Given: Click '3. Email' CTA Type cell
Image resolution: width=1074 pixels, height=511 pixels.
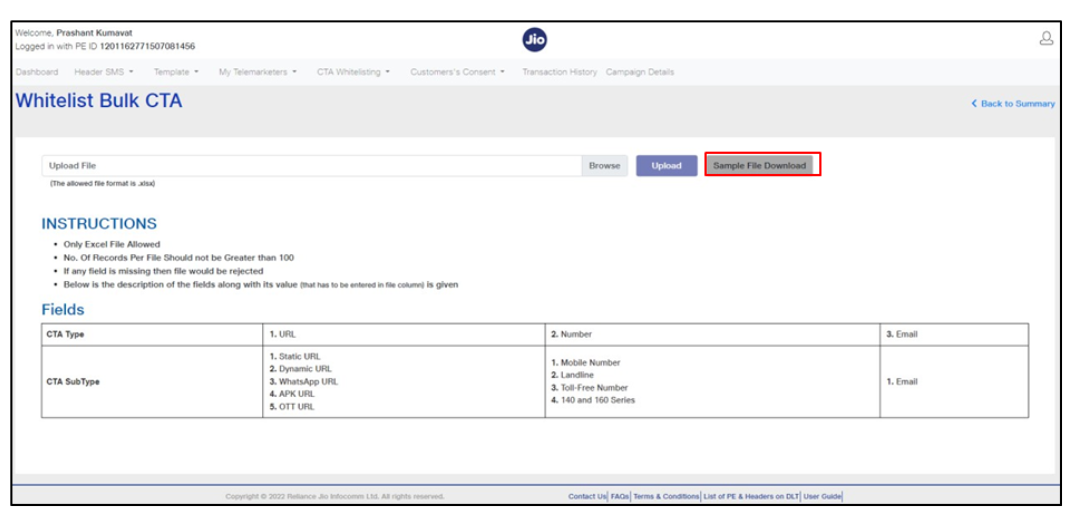Looking at the screenshot, I should point(954,334).
